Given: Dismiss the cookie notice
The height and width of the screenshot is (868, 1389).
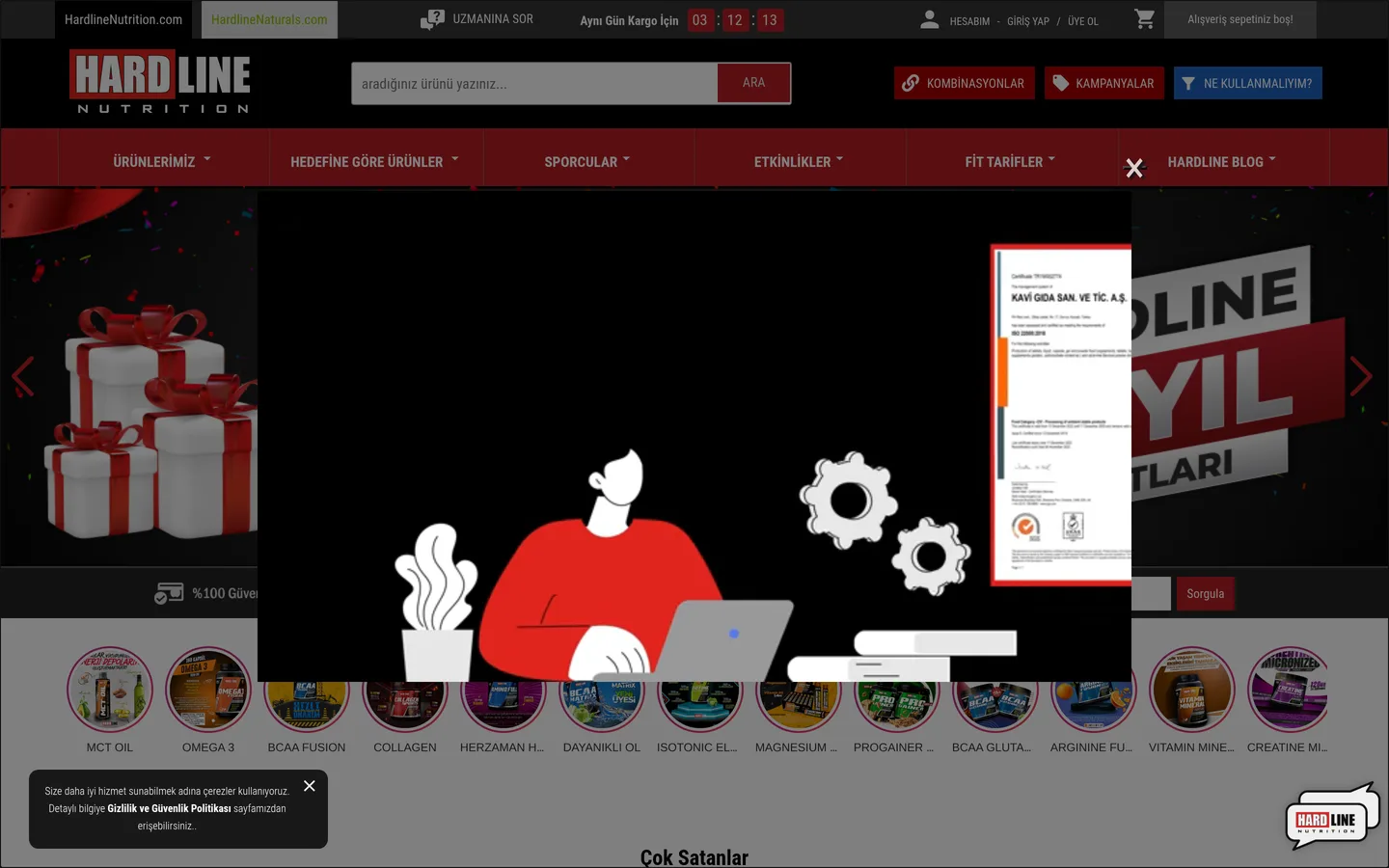Looking at the screenshot, I should [310, 786].
